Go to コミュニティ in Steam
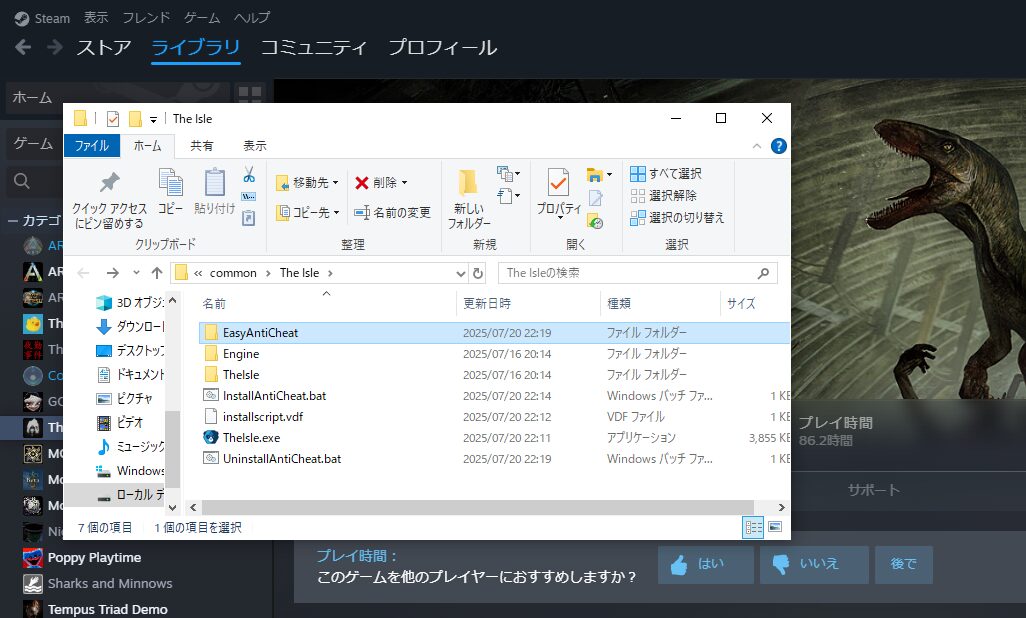This screenshot has width=1026, height=618. pyautogui.click(x=313, y=48)
